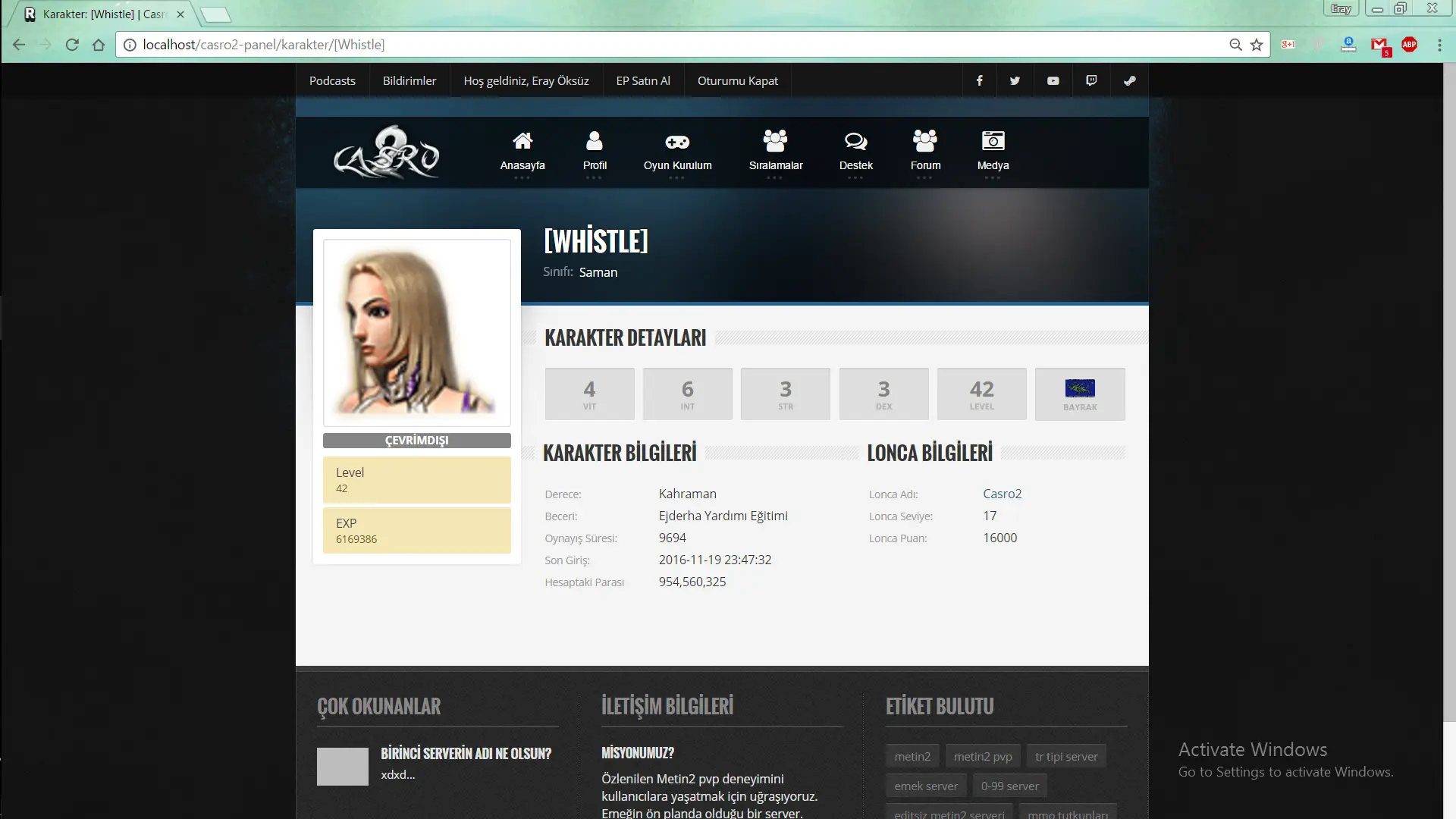This screenshot has width=1456, height=819.
Task: Click the account money value 954,560,325
Action: (x=692, y=582)
